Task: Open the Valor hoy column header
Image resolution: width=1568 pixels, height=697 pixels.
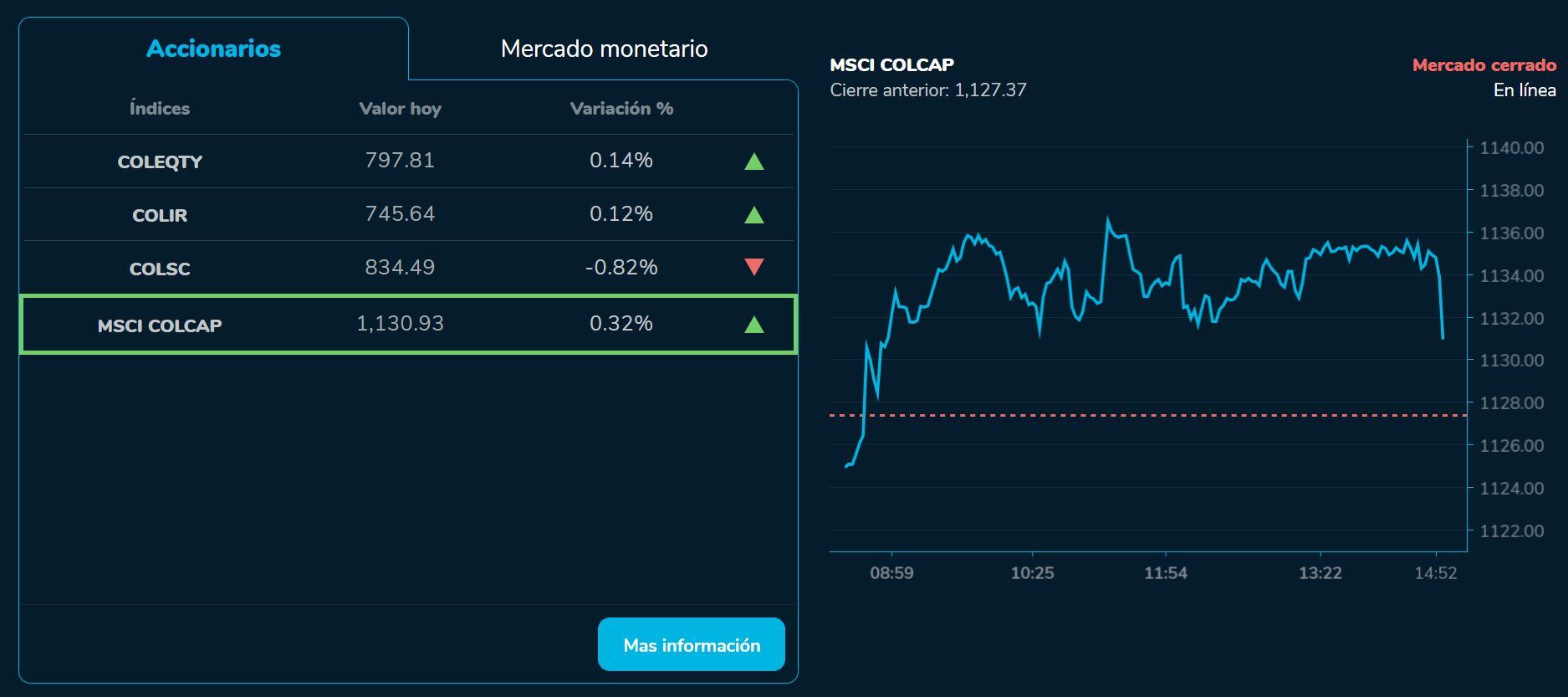Action: (x=400, y=108)
